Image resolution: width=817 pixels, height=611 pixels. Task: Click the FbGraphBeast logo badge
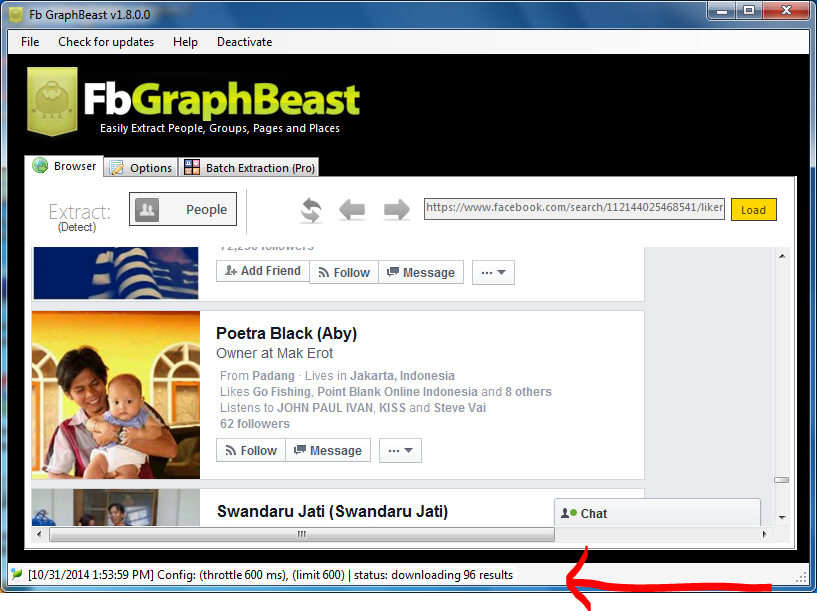pos(52,101)
